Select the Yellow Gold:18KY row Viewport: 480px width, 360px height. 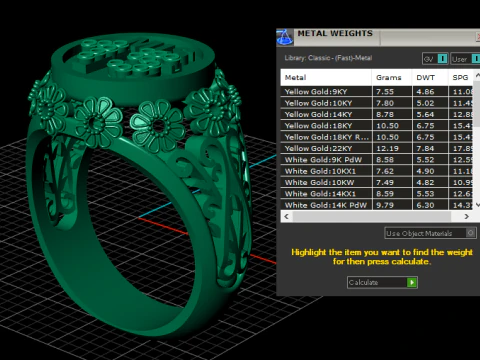pos(377,126)
